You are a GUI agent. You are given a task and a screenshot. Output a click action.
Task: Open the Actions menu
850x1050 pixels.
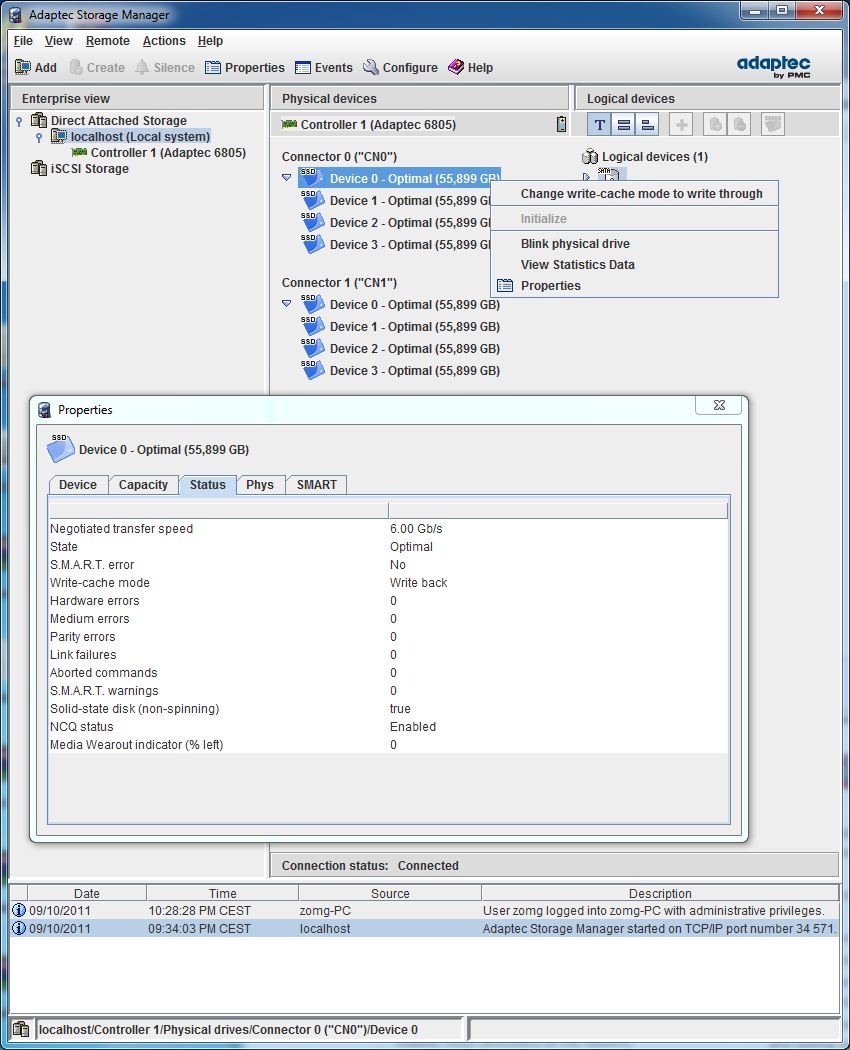(164, 41)
